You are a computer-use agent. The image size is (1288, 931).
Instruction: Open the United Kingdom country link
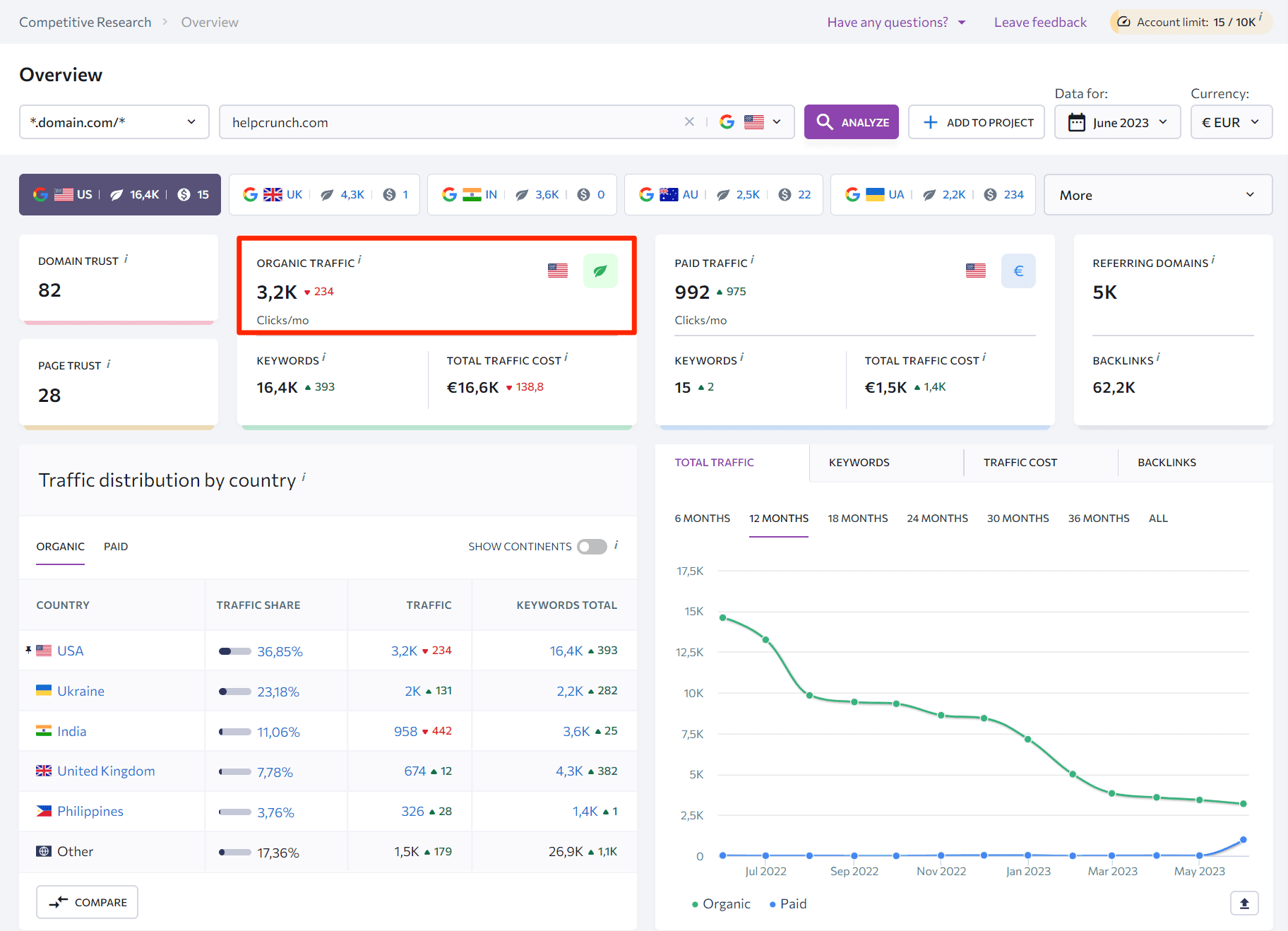click(x=106, y=771)
